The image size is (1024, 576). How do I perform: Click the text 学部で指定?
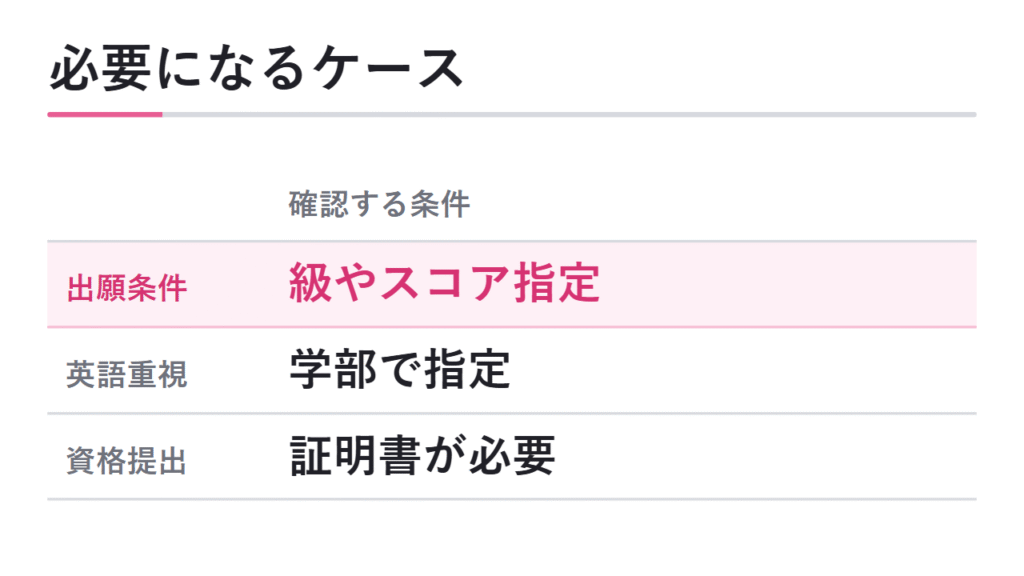point(400,370)
